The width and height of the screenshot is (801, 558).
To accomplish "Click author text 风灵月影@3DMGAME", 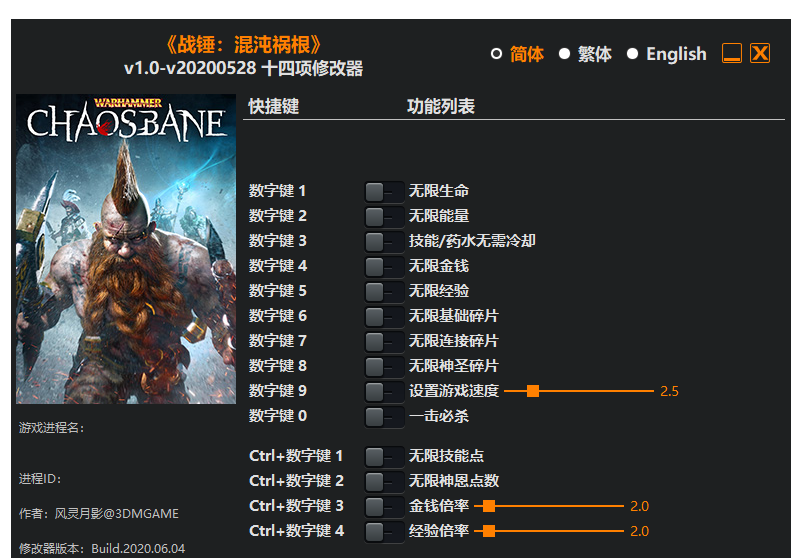I will (117, 514).
